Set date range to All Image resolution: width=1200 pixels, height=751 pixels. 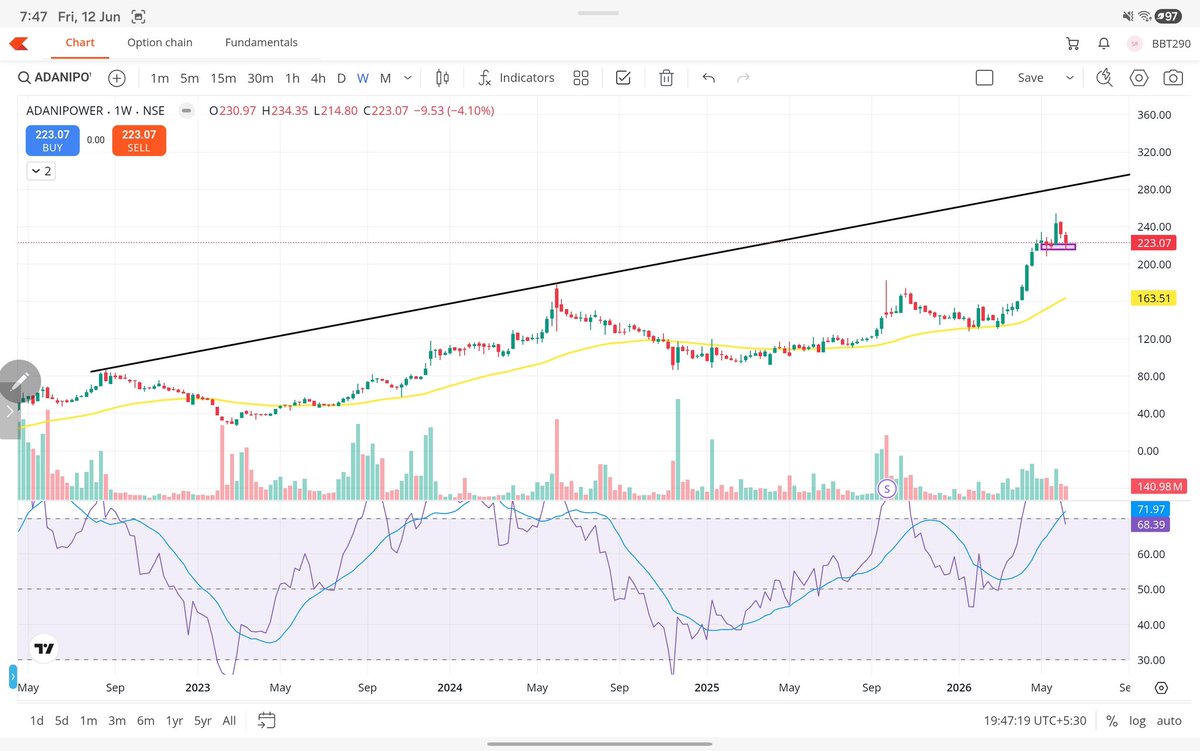point(229,720)
